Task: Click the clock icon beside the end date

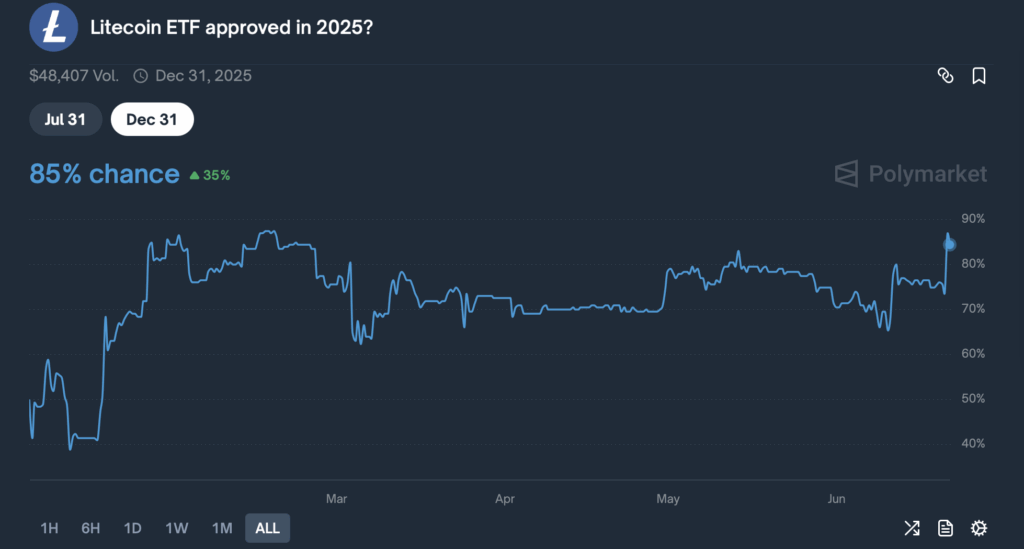Action: 141,76
